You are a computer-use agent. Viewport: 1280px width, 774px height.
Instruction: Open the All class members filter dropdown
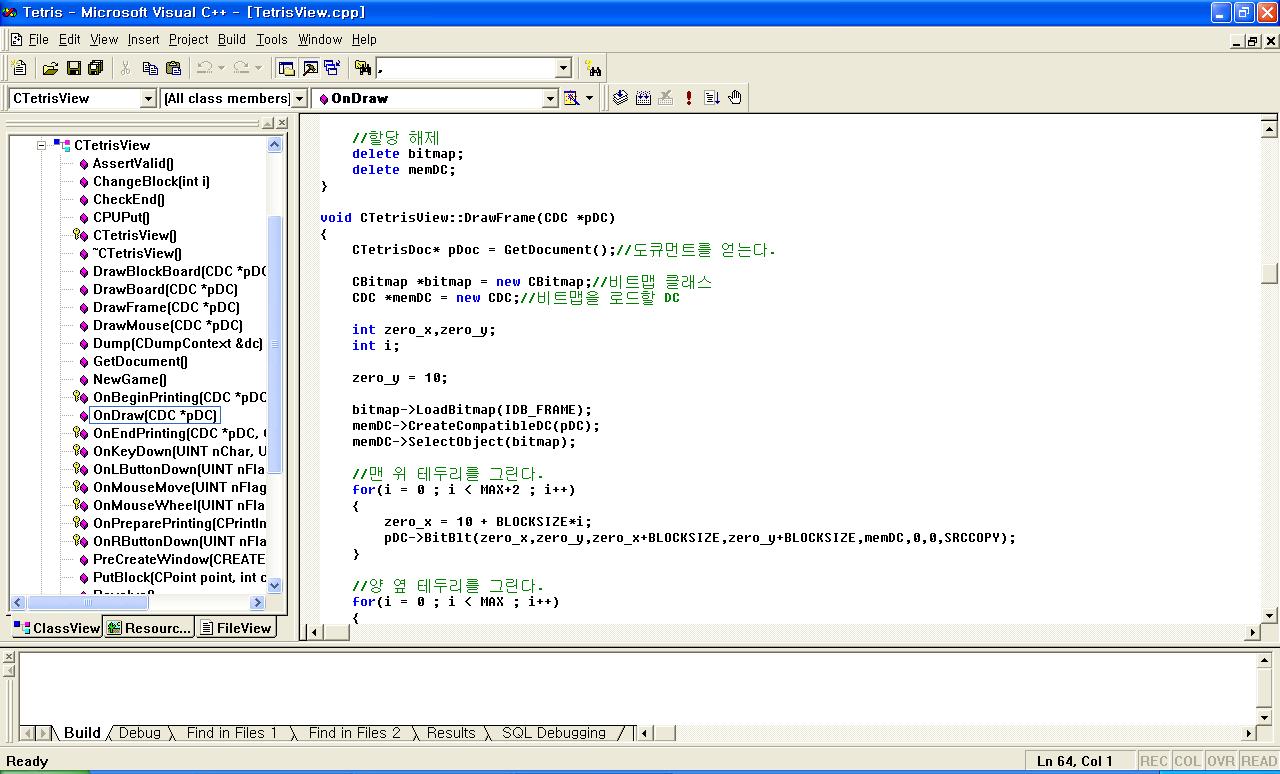[298, 98]
